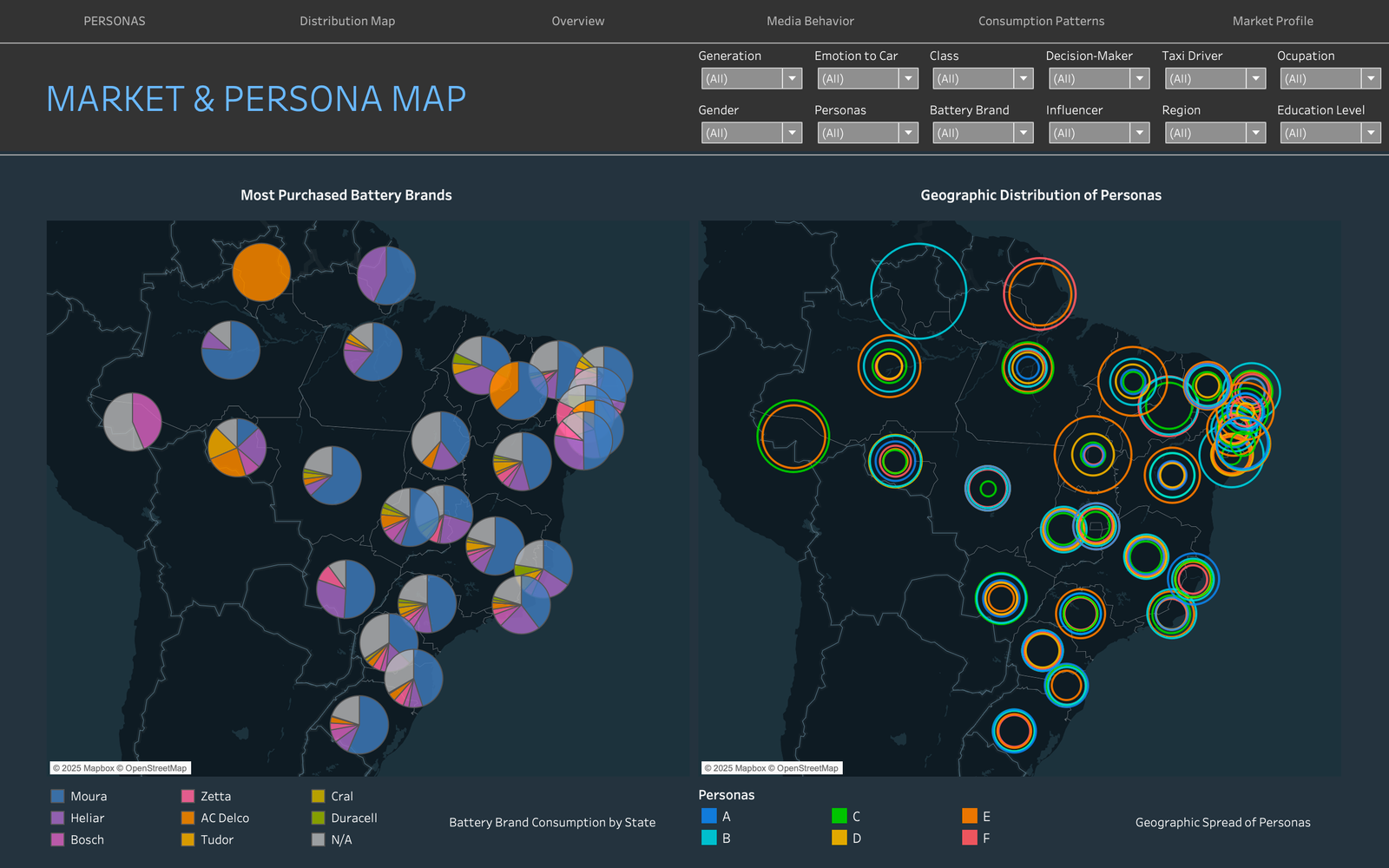Open the Generation filter dropdown
1389x868 pixels.
coord(751,79)
